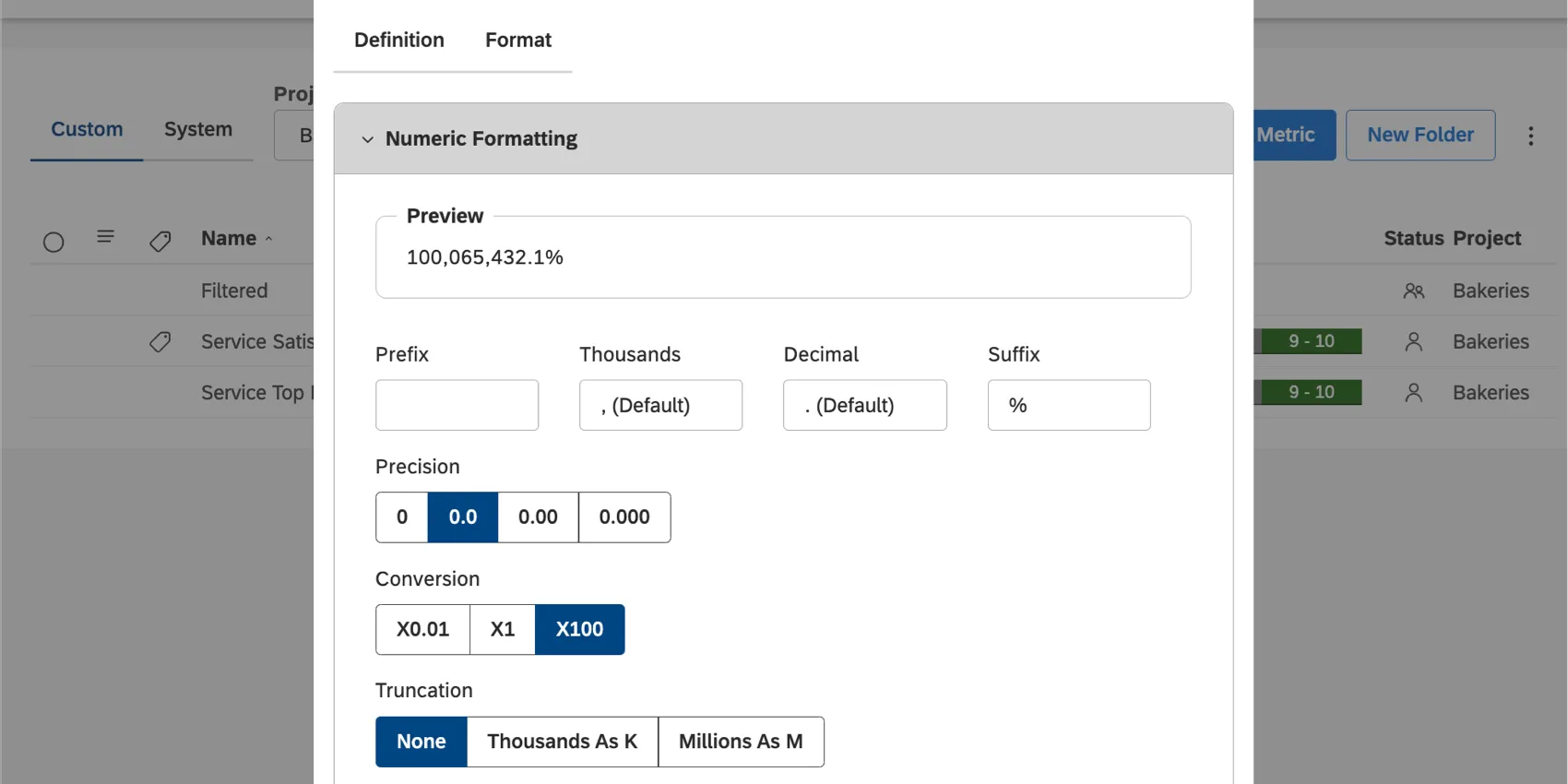Select Millions As M truncation
This screenshot has width=1568, height=784.
(741, 742)
